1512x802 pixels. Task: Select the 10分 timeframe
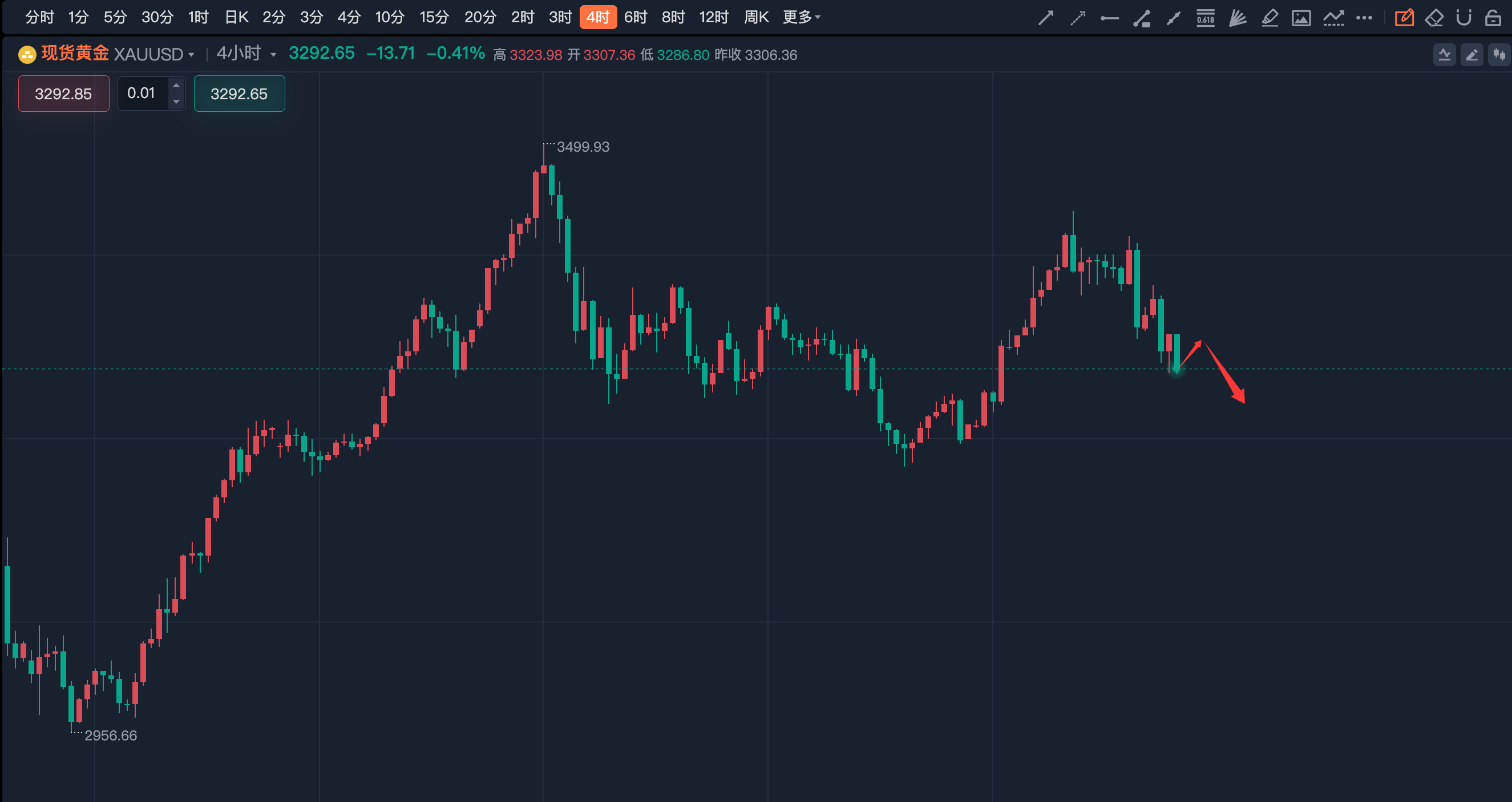[x=390, y=18]
